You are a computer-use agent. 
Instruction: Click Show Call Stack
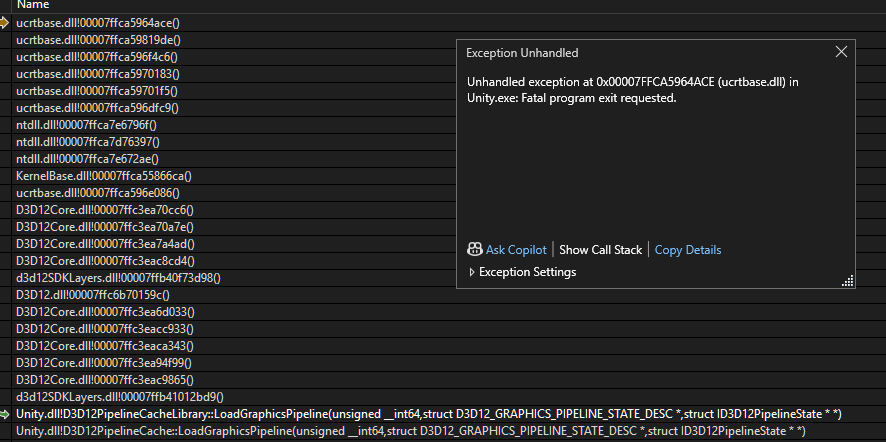[600, 250]
